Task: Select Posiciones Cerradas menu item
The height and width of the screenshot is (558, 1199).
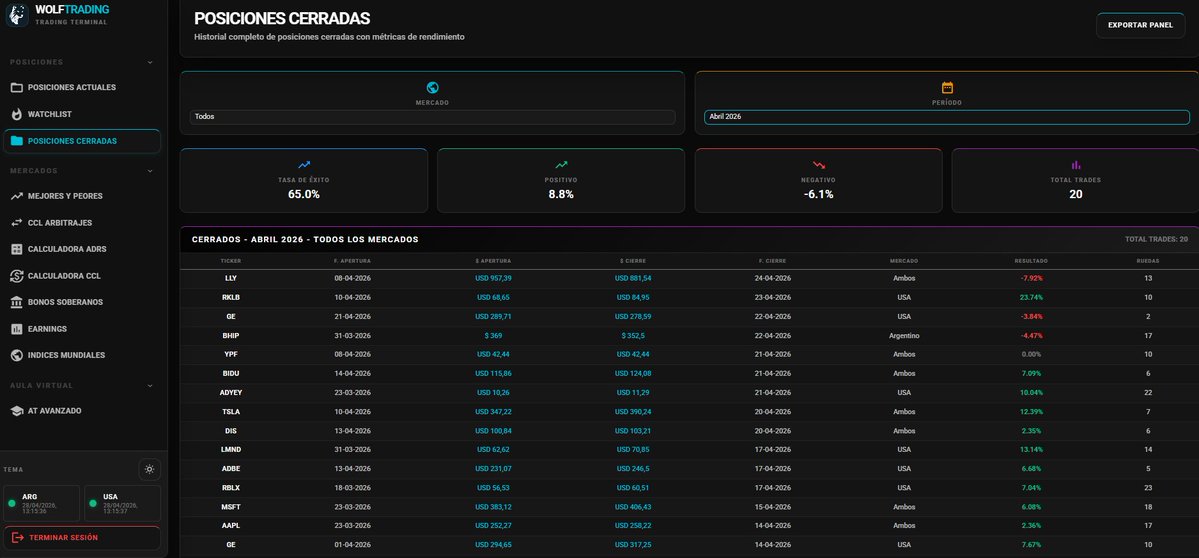Action: (82, 141)
